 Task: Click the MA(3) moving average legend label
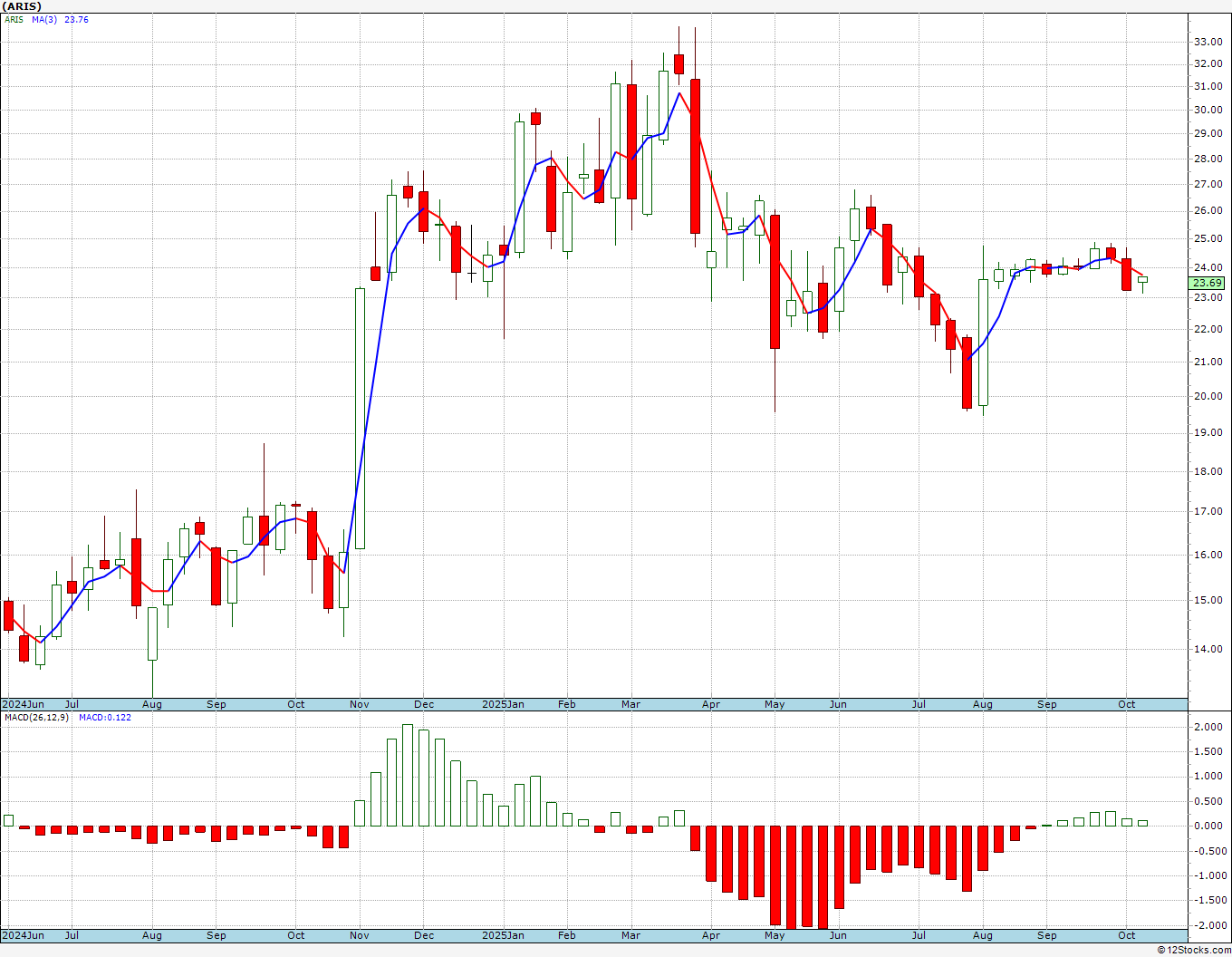(44, 20)
